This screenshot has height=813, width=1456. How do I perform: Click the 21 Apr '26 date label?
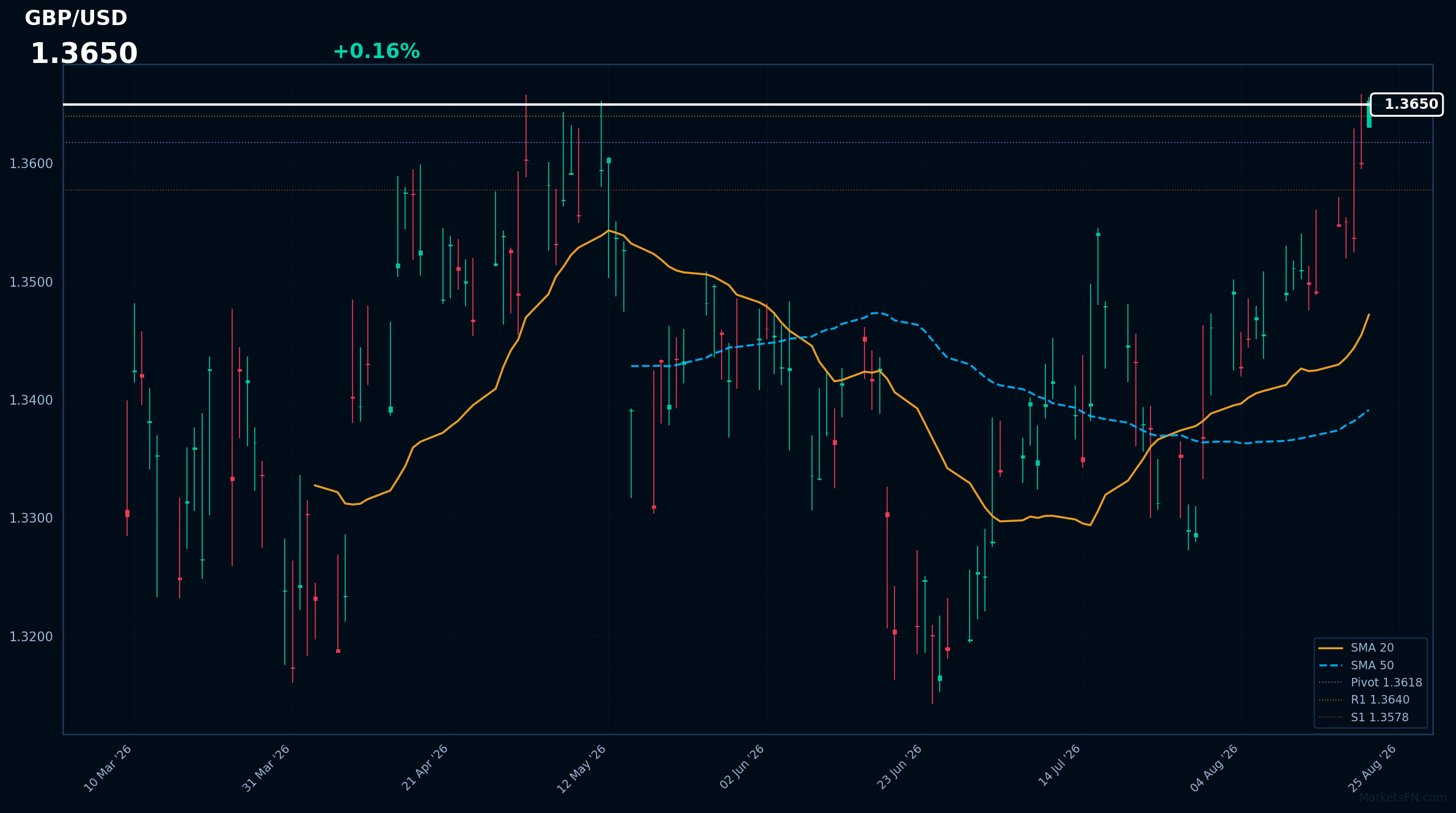pyautogui.click(x=425, y=768)
